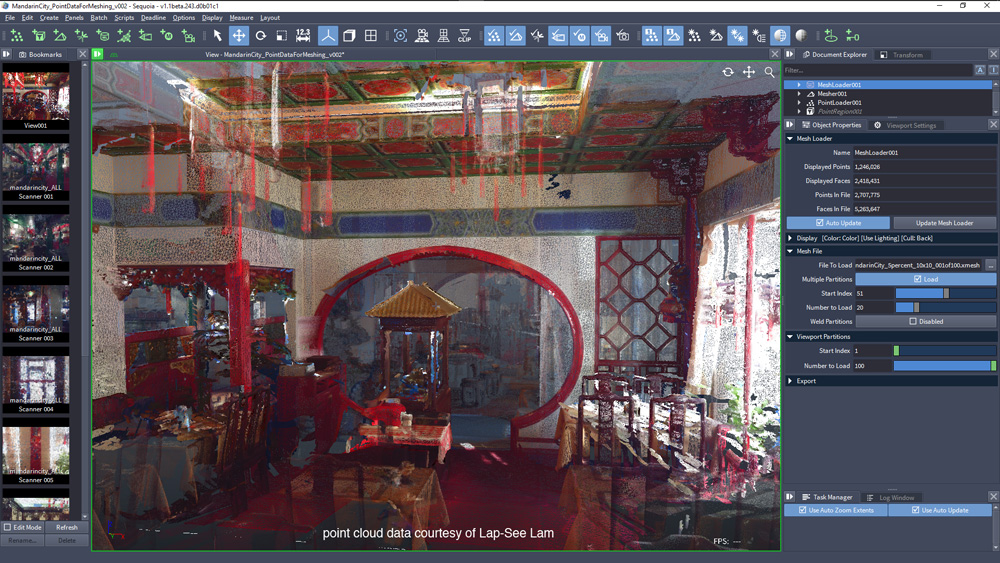Open the Batch menu
The height and width of the screenshot is (563, 1000).
99,18
